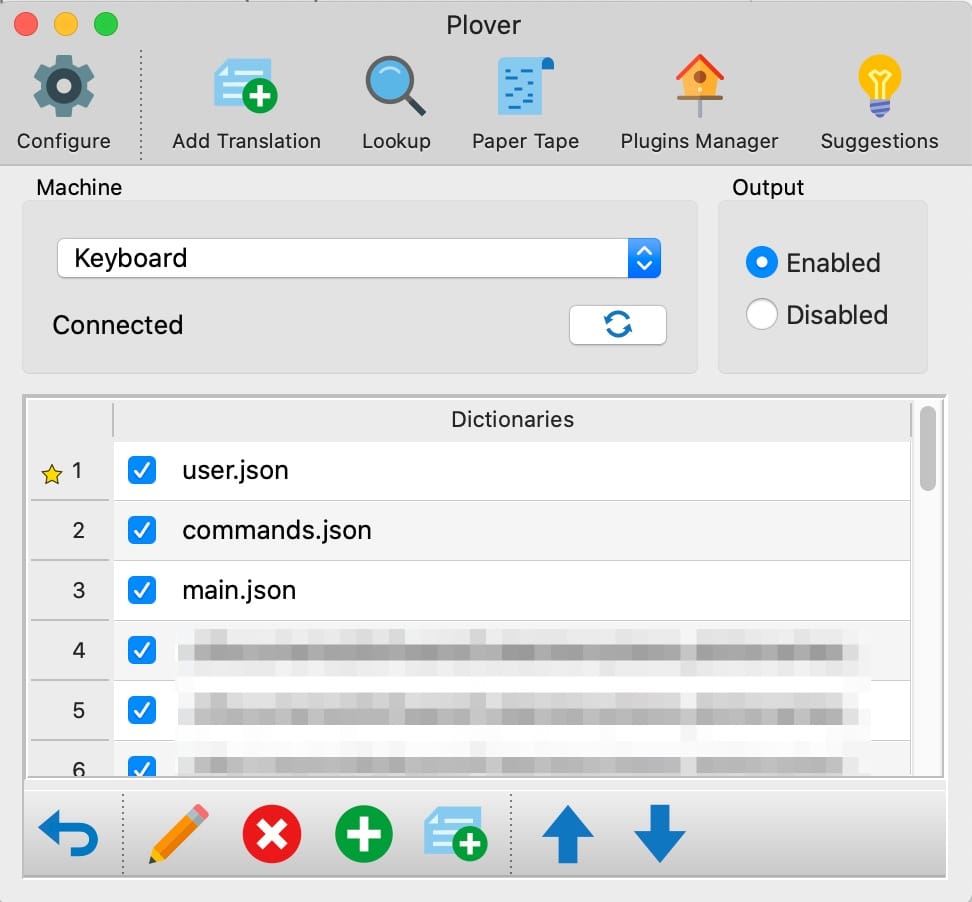
Task: Open the Configure gear icon
Action: coord(64,87)
